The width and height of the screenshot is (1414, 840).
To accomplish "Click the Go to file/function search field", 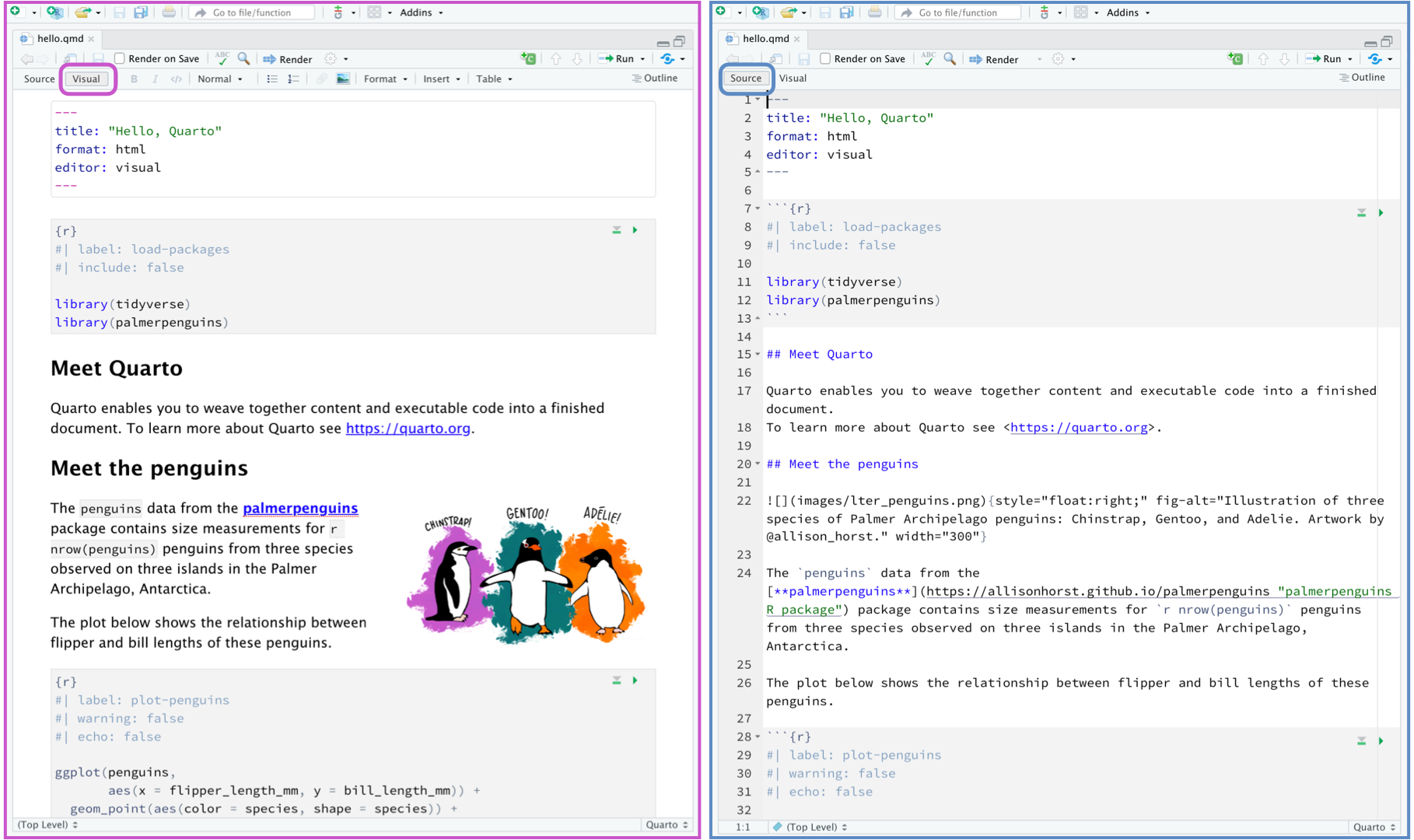I will (250, 12).
